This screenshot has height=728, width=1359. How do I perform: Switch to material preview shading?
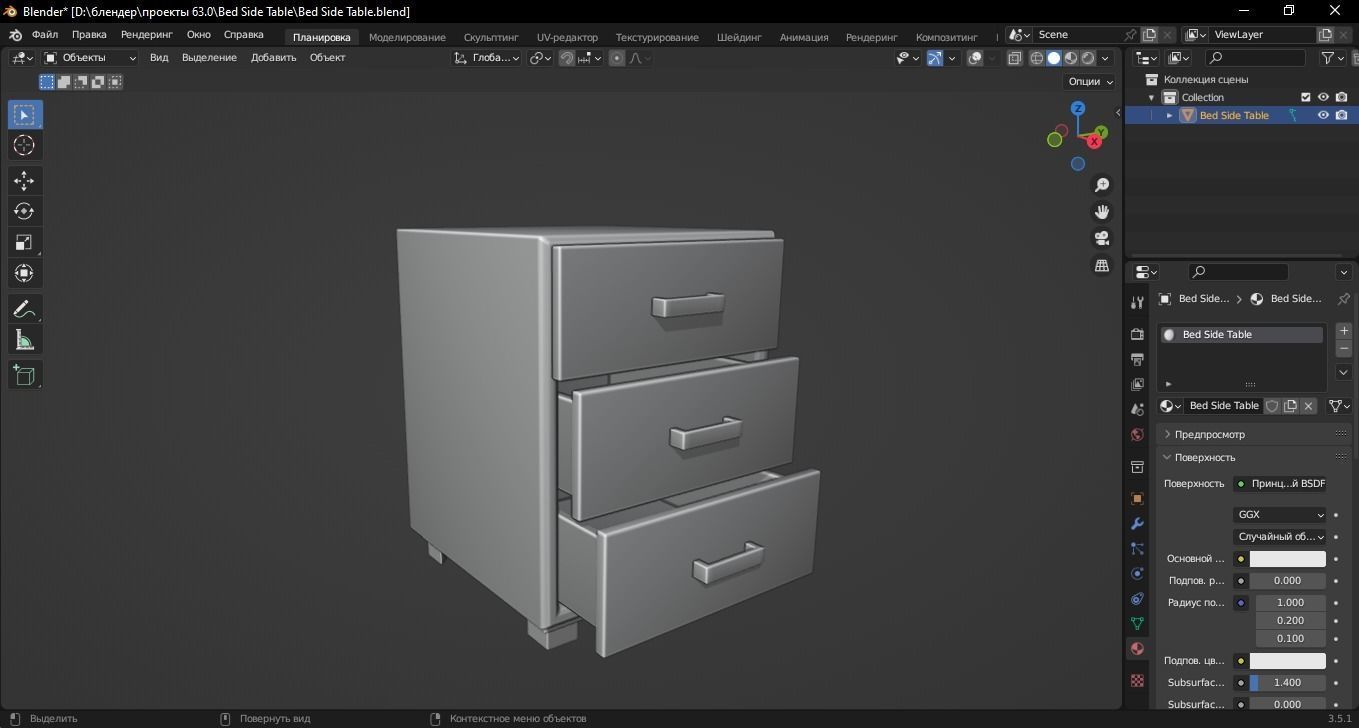coord(1071,58)
